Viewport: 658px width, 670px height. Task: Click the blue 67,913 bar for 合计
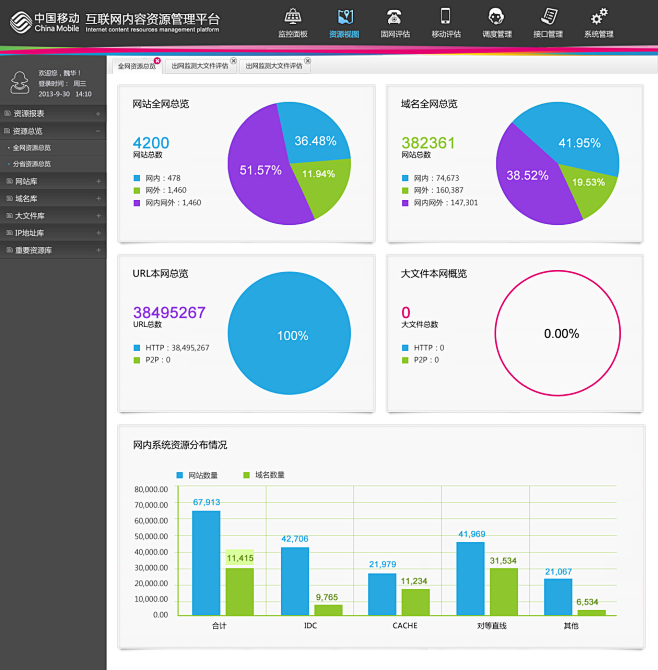coord(206,563)
